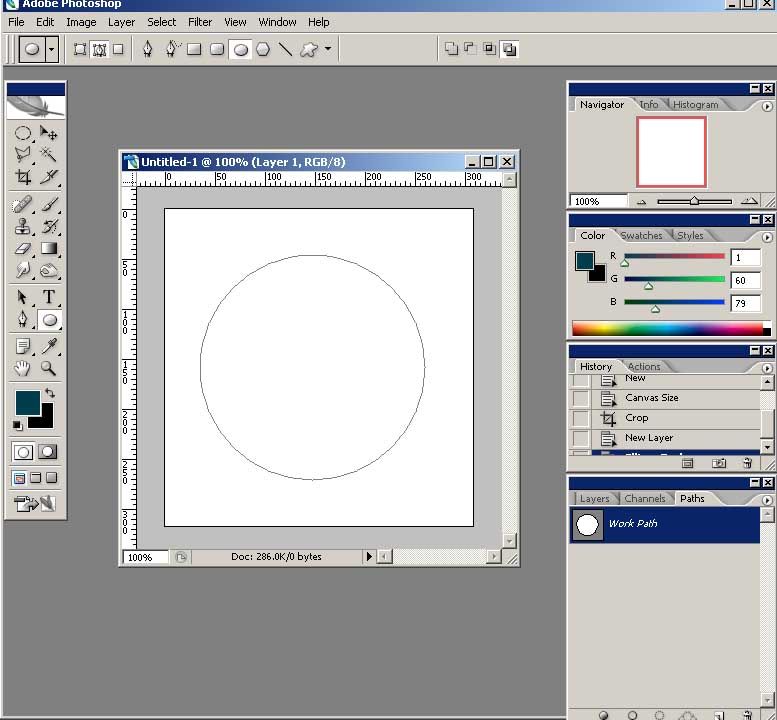777x720 pixels.
Task: Choose the Hand tool
Action: [x=23, y=368]
